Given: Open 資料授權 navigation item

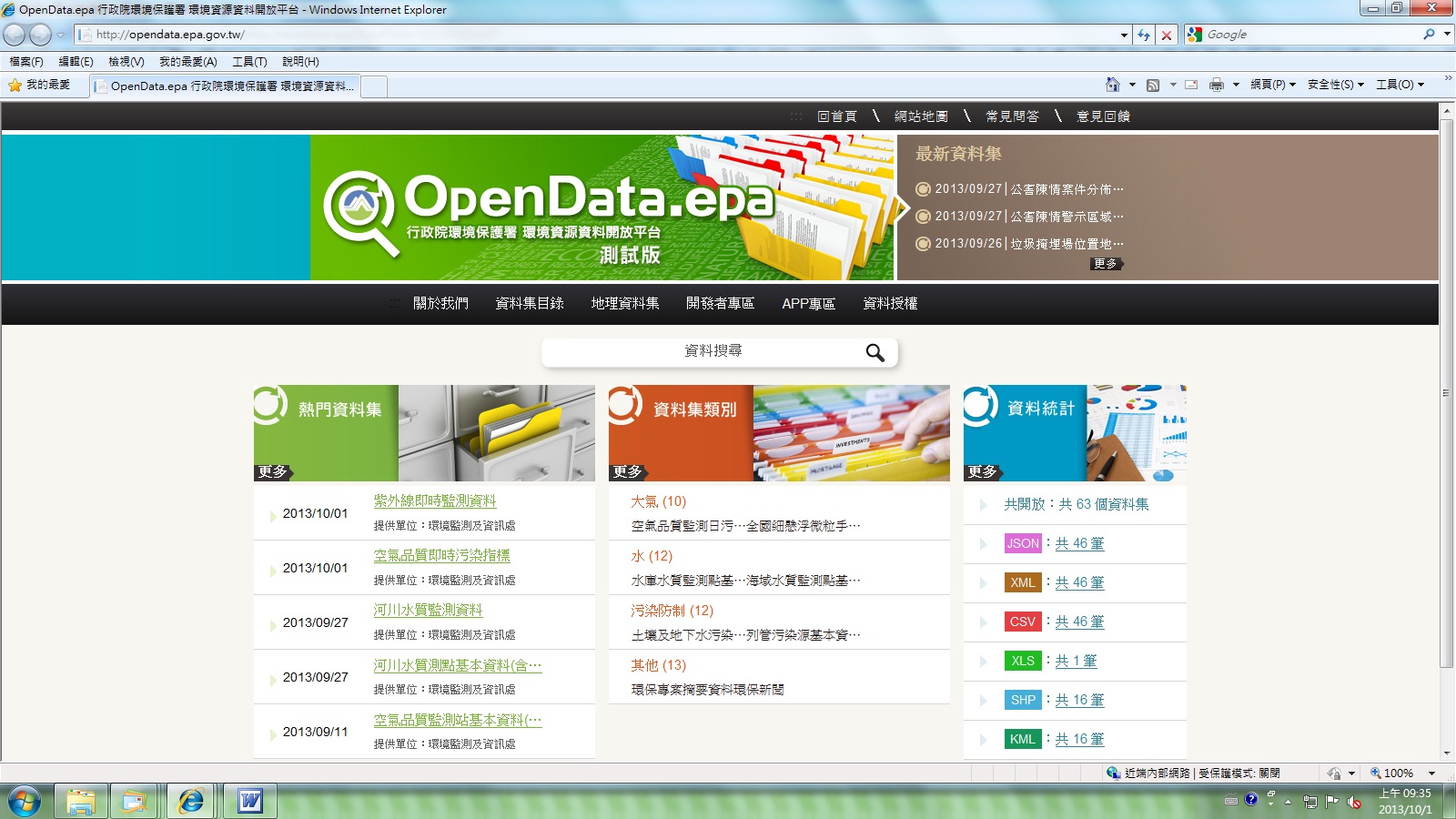Looking at the screenshot, I should 890,304.
